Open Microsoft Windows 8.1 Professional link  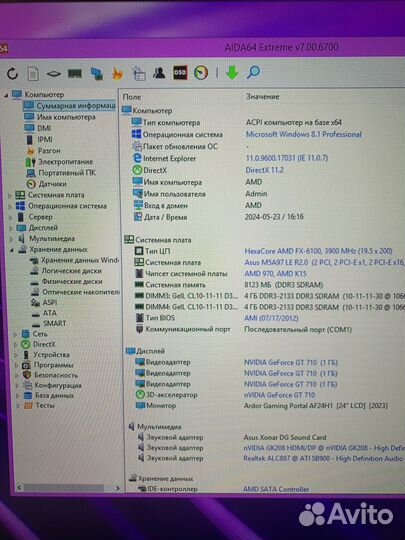coord(303,134)
